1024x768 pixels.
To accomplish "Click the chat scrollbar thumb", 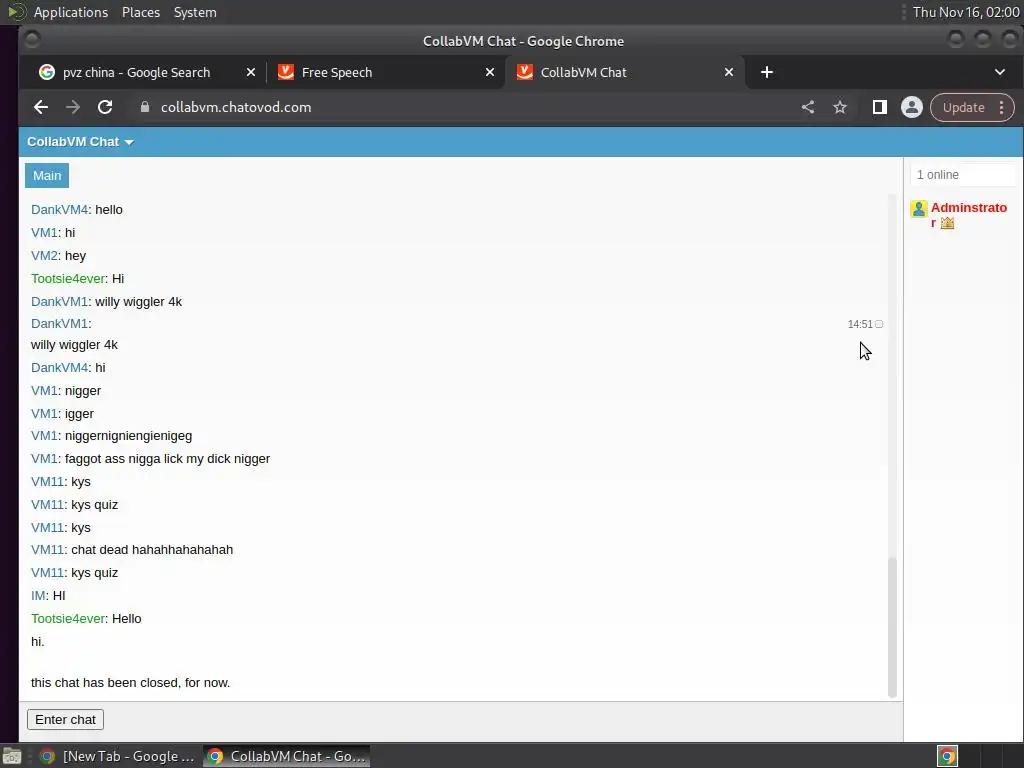I will (891, 627).
